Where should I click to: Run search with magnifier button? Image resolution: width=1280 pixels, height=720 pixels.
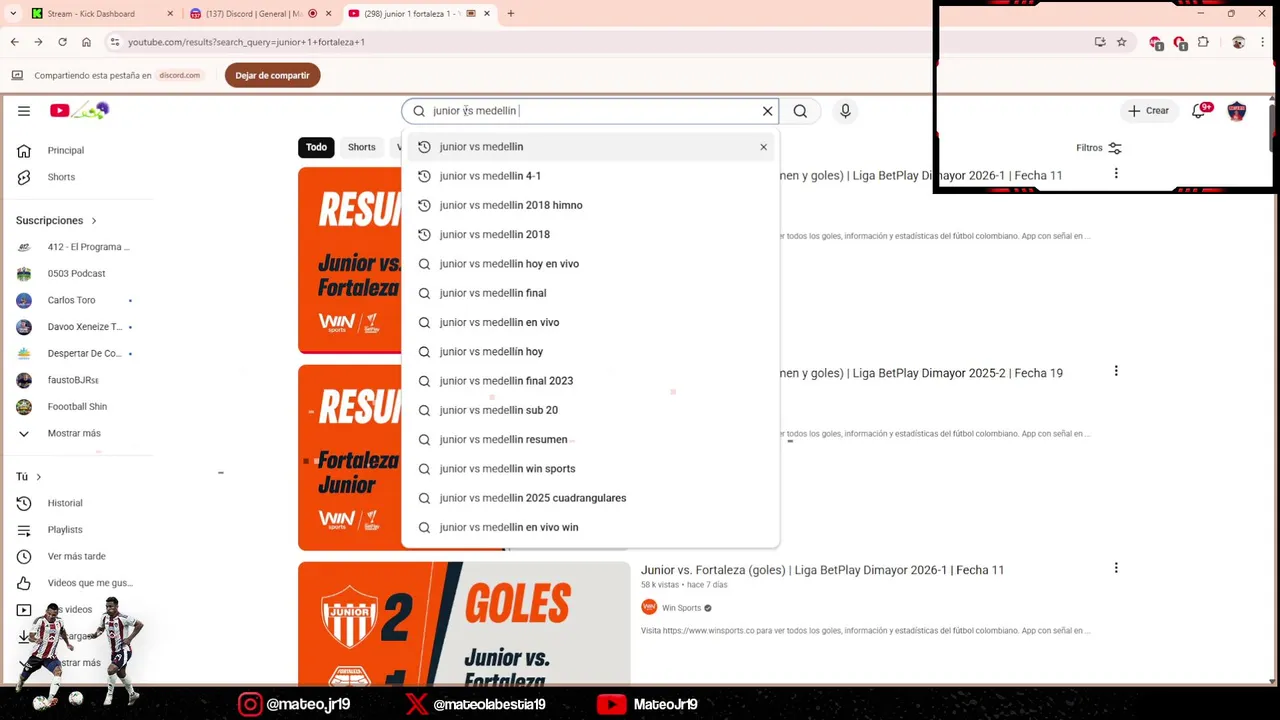coord(800,111)
